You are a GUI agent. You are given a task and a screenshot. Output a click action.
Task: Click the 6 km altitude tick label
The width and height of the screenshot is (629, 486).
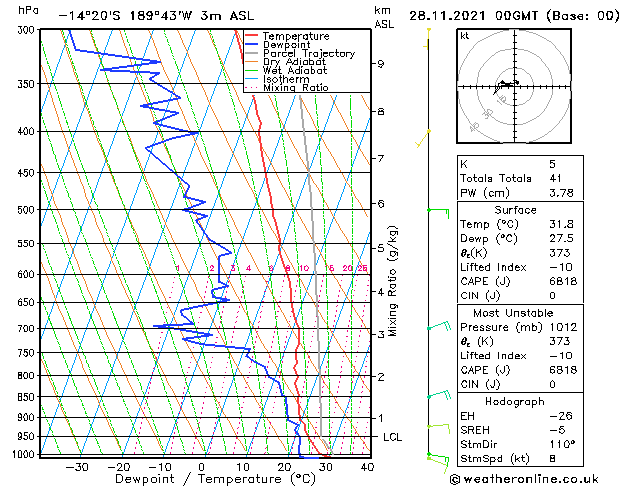click(x=381, y=204)
